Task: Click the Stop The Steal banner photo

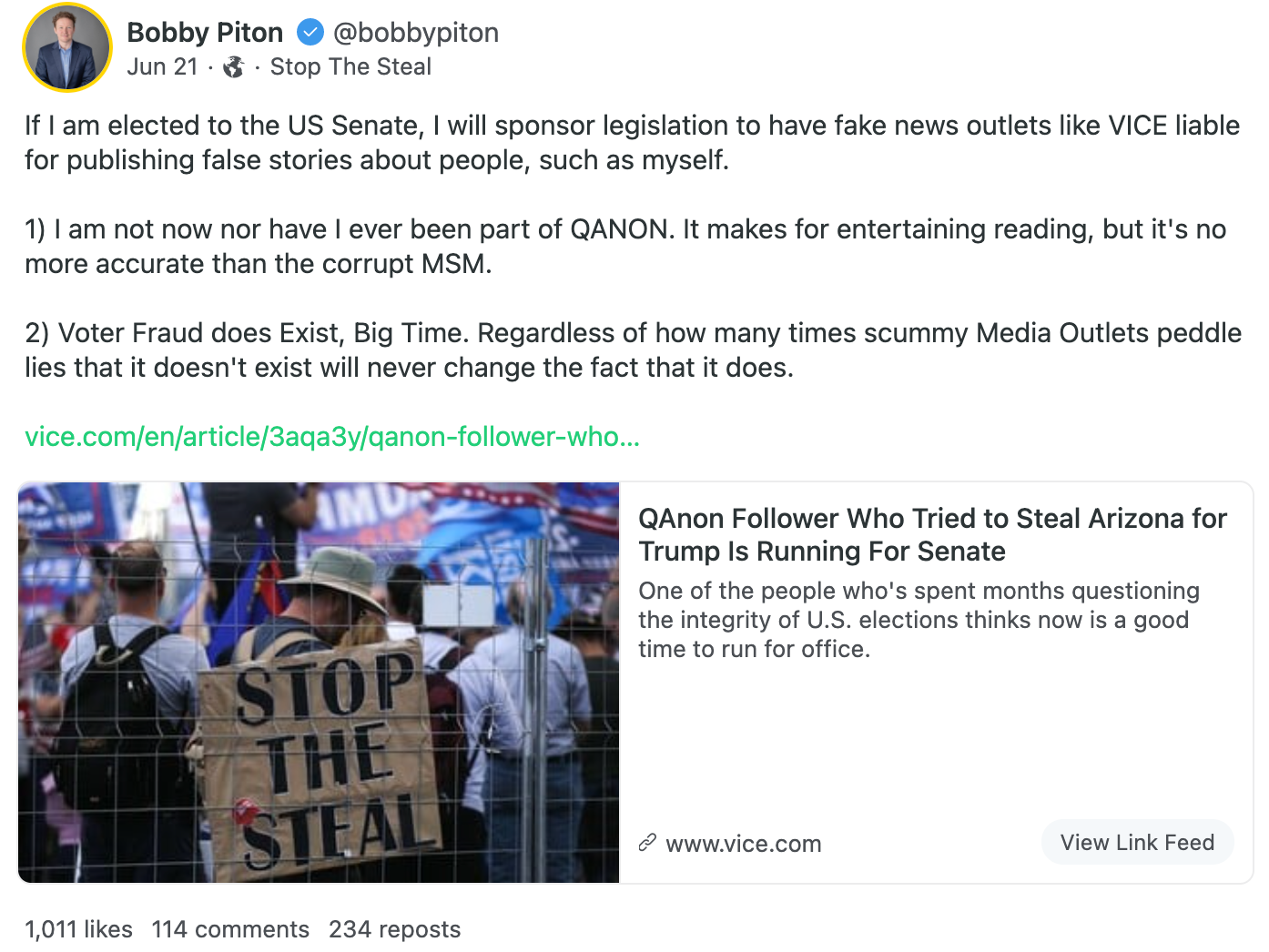Action: pos(319,681)
